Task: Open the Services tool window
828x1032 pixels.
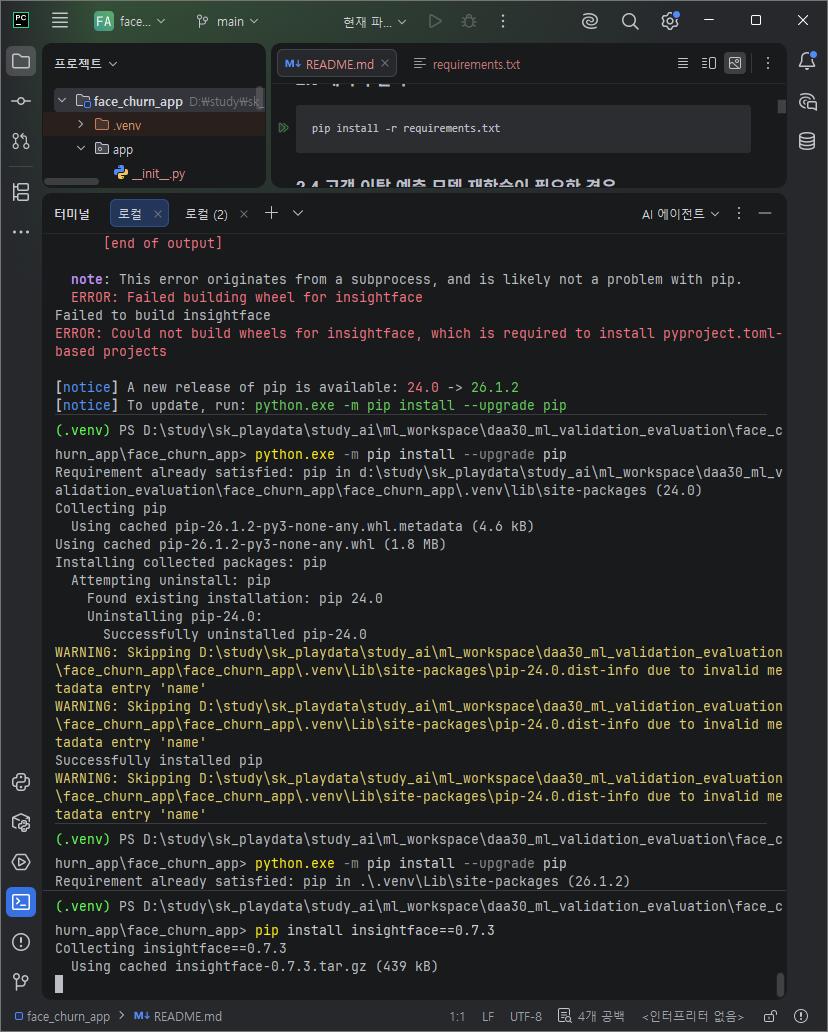Action: coord(21,862)
